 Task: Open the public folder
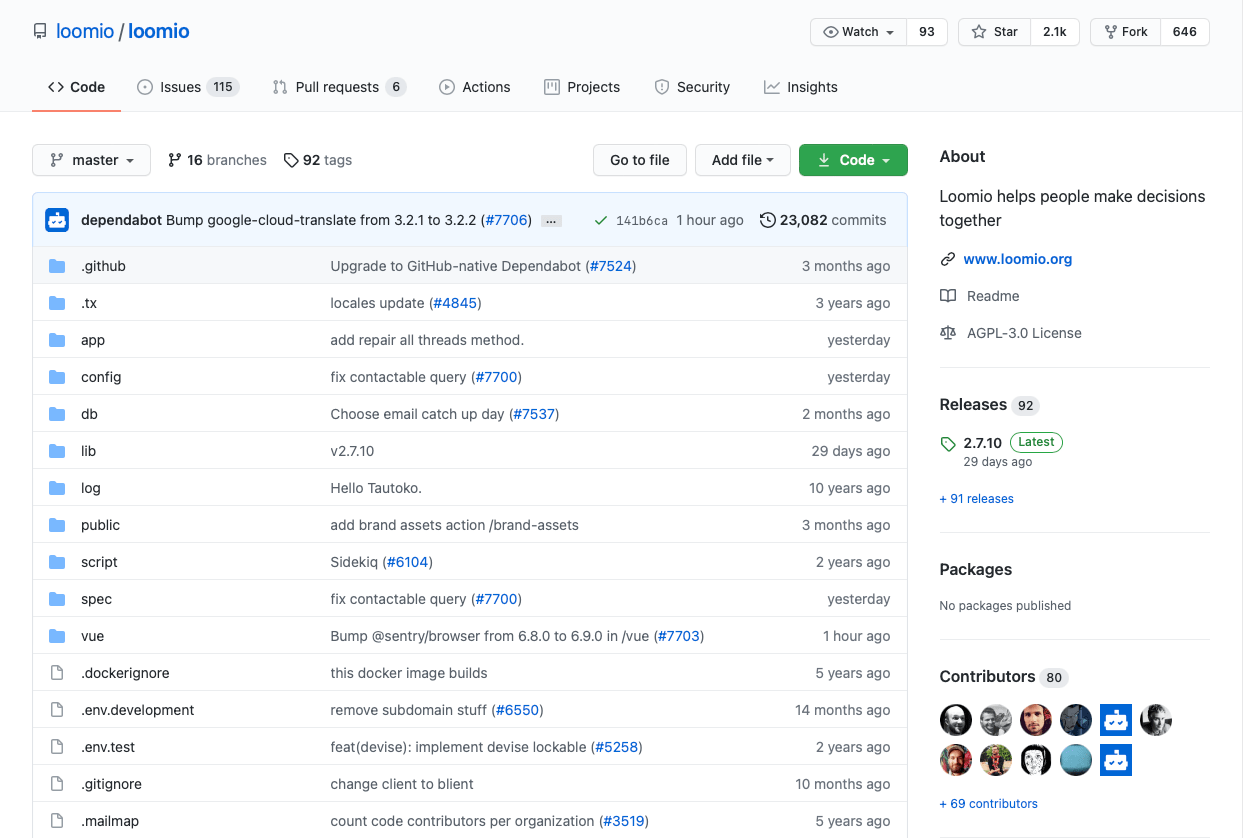100,525
